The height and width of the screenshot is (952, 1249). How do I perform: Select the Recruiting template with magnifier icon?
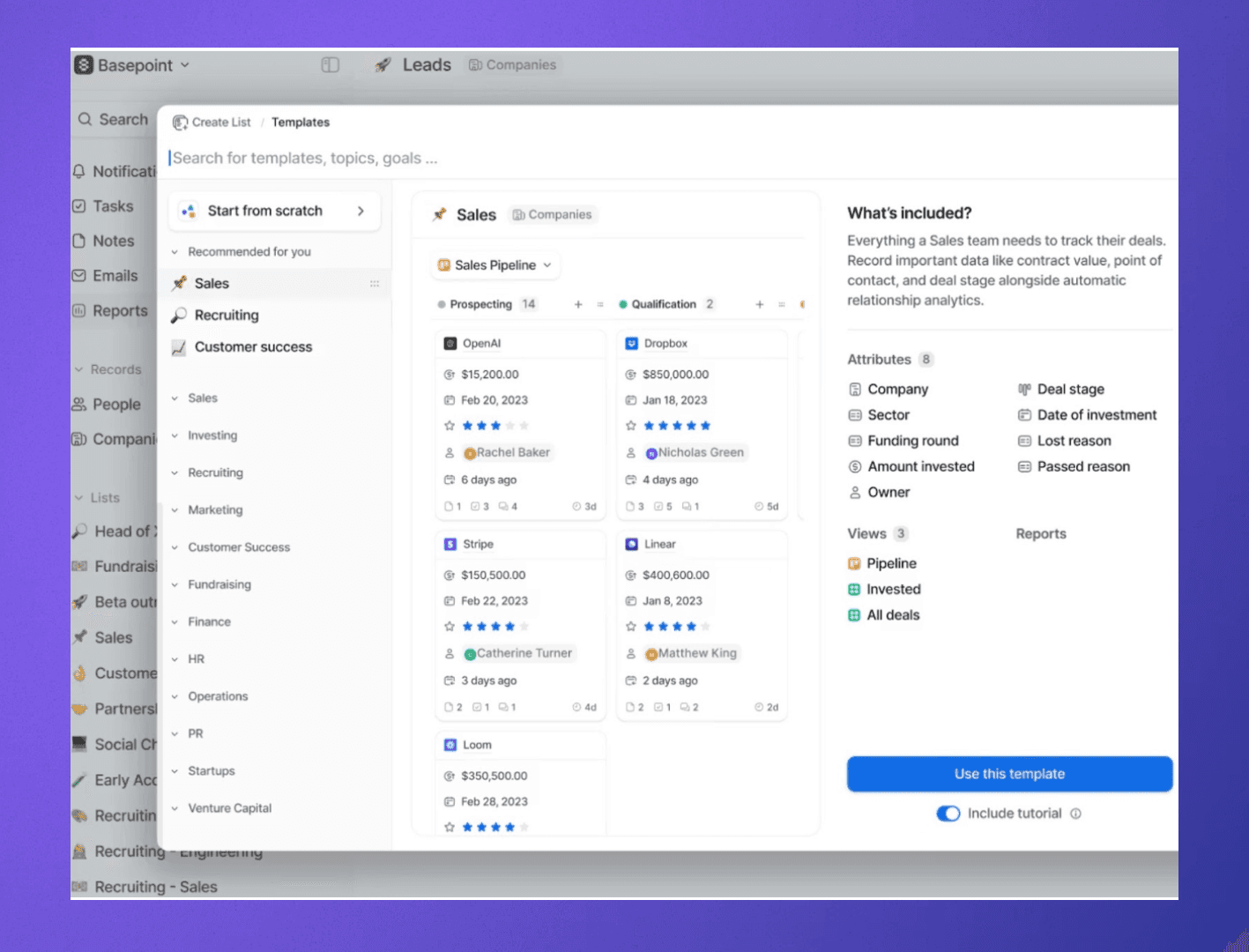click(227, 315)
